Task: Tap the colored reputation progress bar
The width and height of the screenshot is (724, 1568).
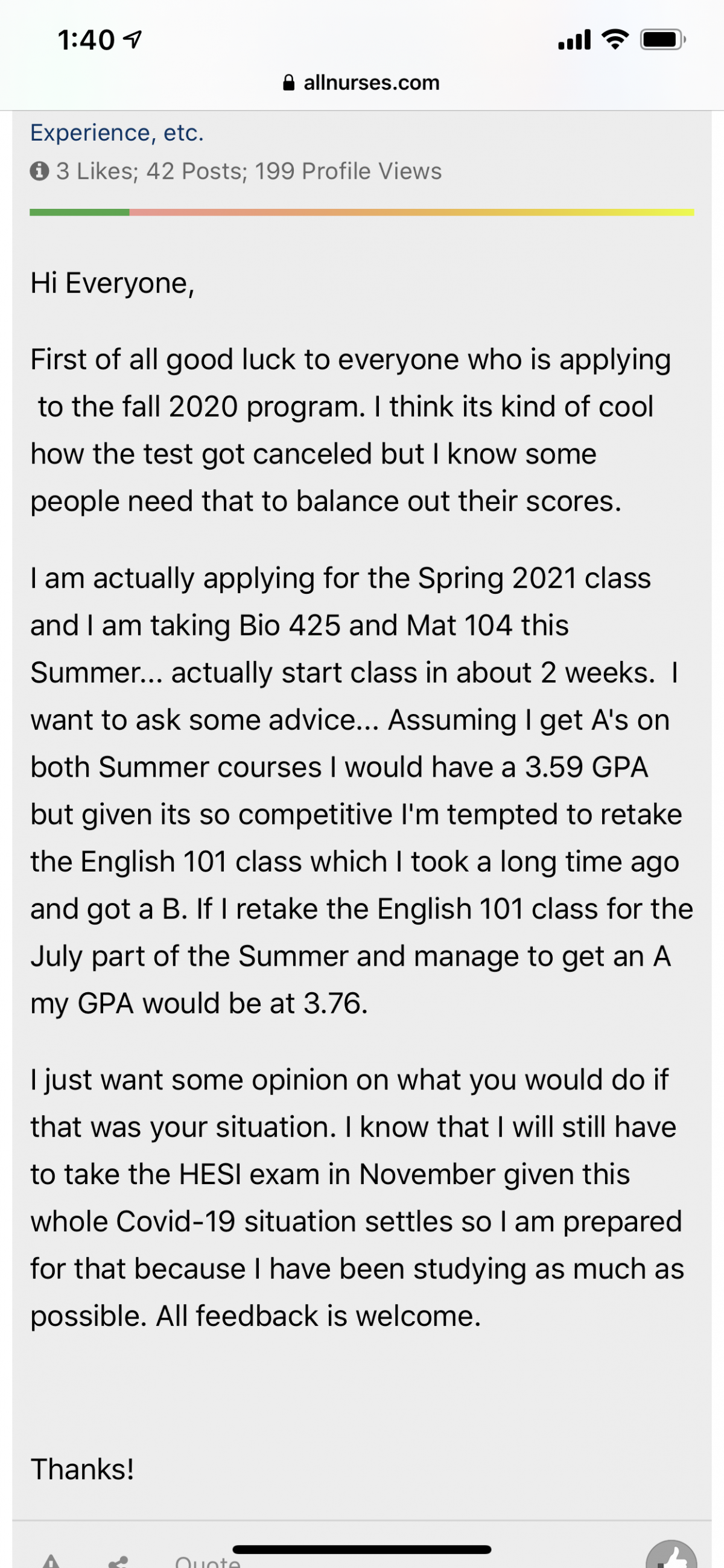Action: 362,212
